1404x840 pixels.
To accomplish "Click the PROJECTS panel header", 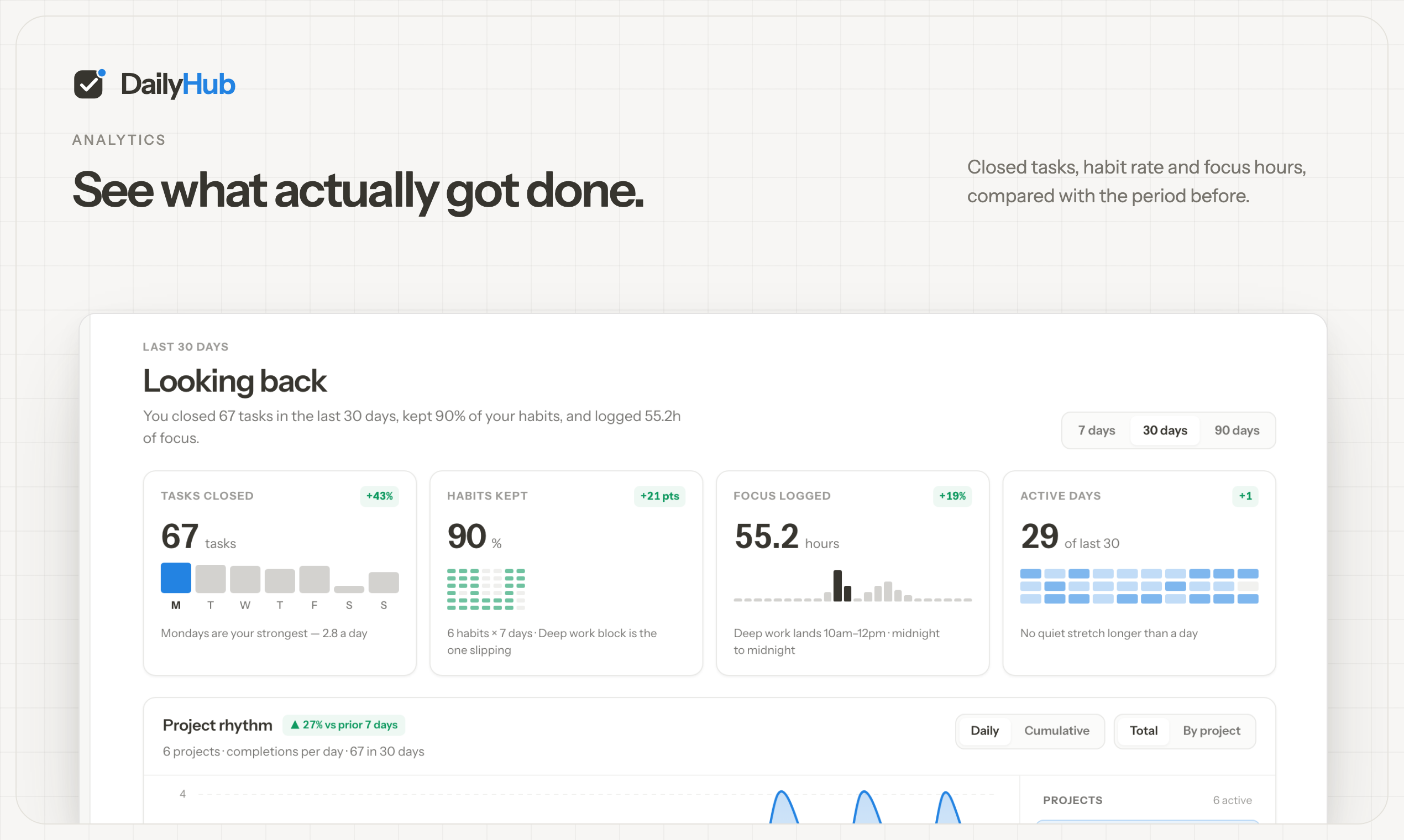I will click(x=1072, y=800).
